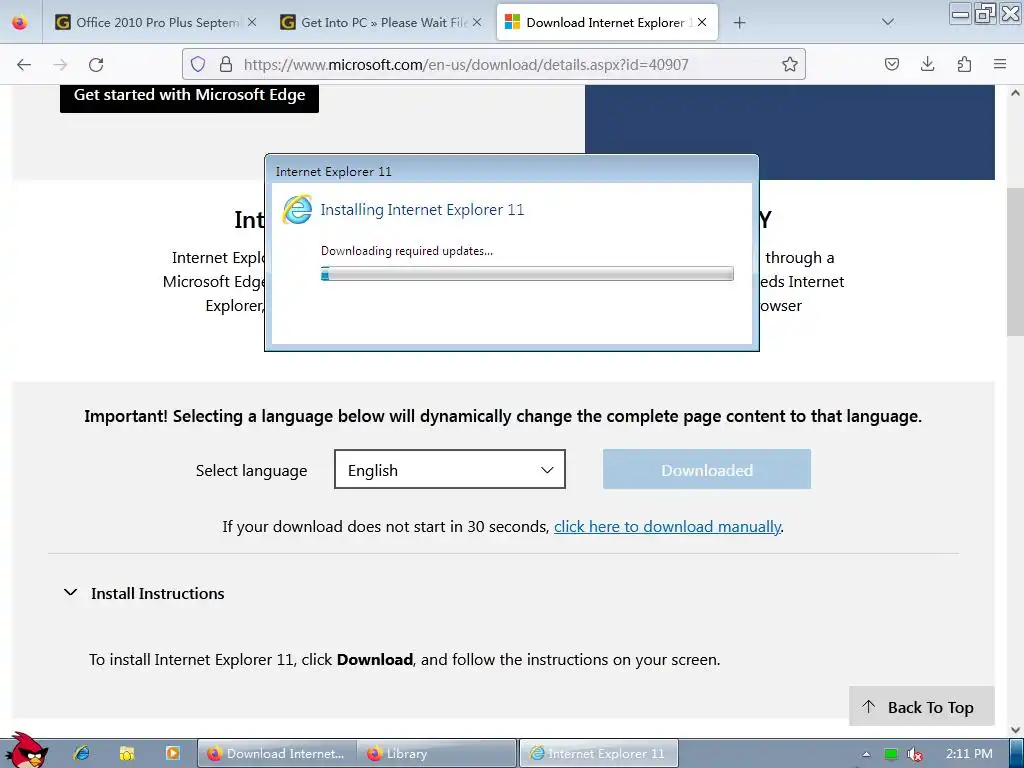Click Back To Top button
The height and width of the screenshot is (768, 1024).
921,707
